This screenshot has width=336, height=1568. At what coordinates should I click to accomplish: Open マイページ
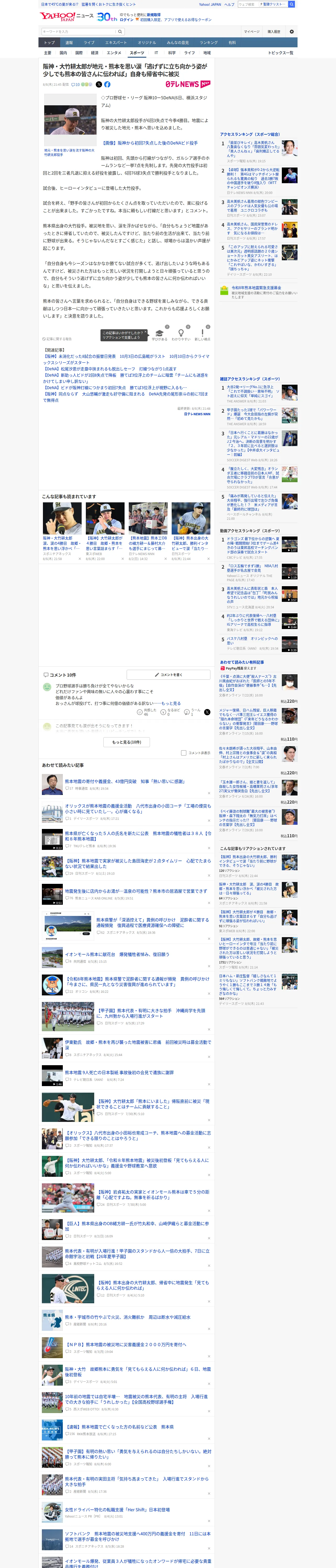click(x=251, y=32)
